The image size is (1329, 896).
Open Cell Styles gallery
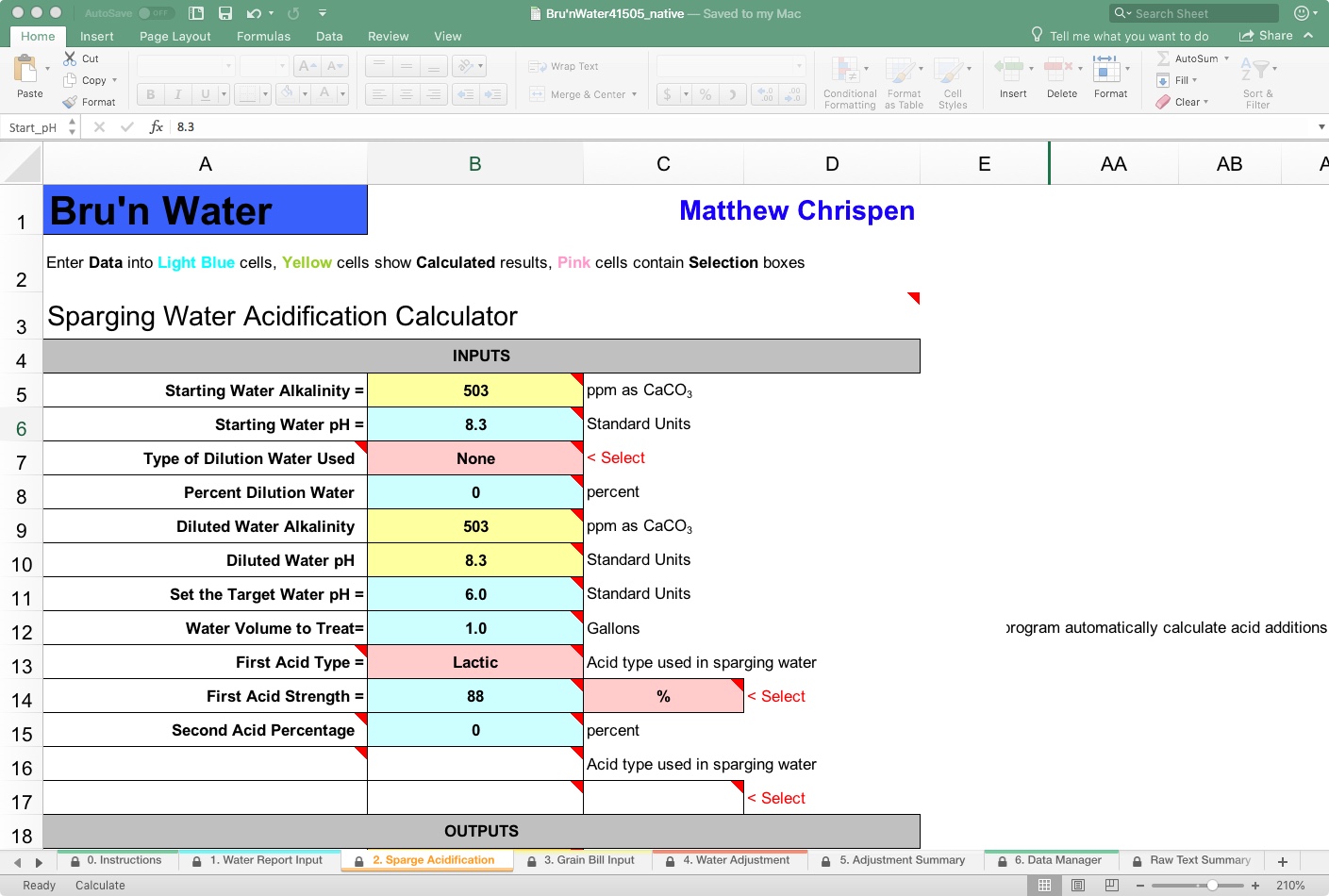tap(953, 80)
